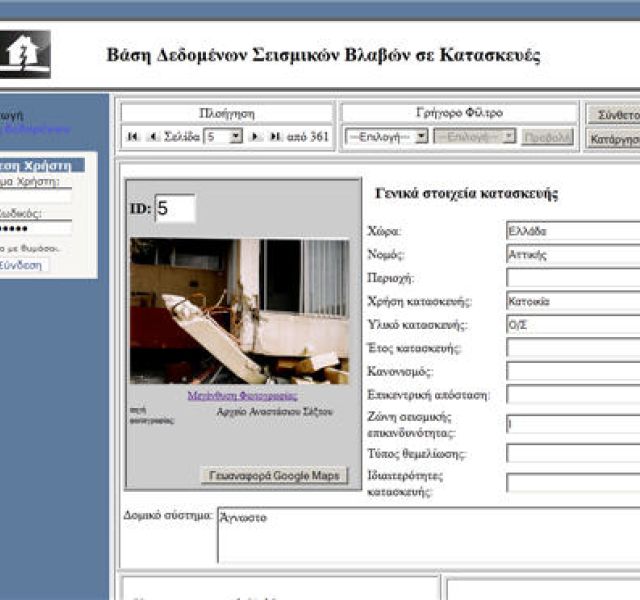Go to next page arrow
The width and height of the screenshot is (640, 600).
(x=255, y=137)
